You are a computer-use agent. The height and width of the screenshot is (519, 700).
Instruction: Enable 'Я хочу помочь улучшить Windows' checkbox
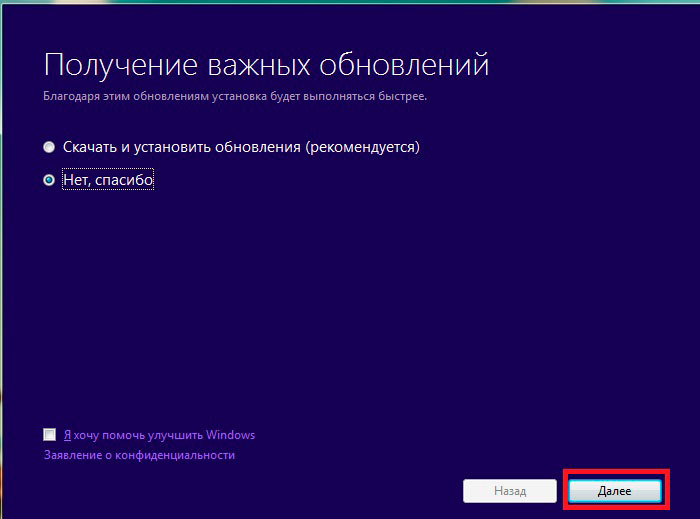50,434
